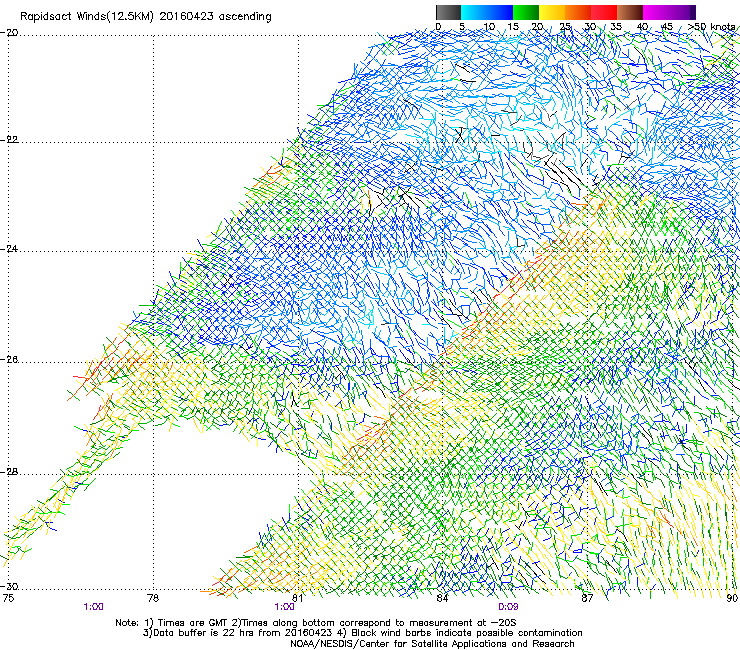
Task: Click the brown 35-40 knots legend segment
Action: (x=630, y=12)
